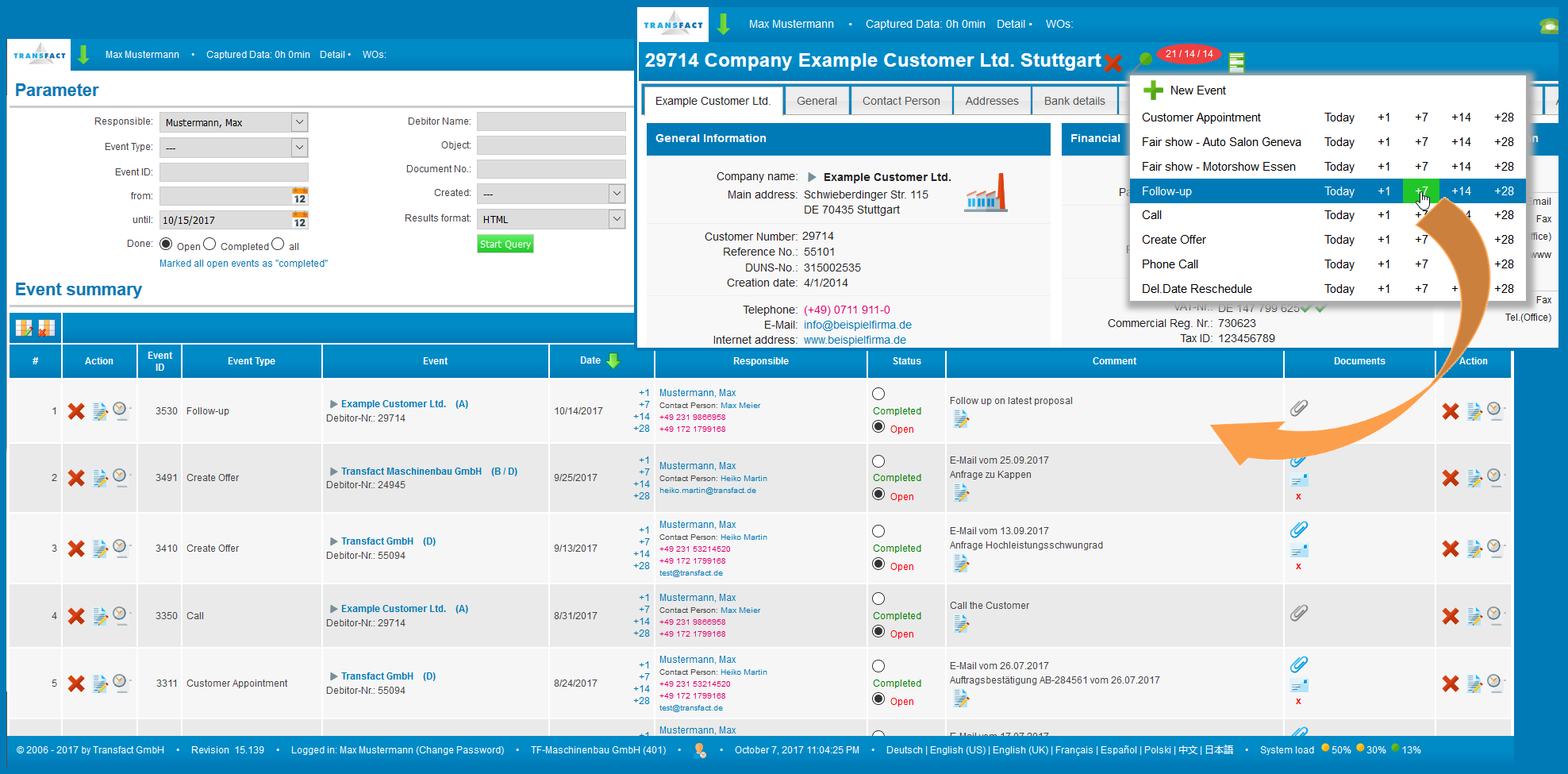The width and height of the screenshot is (1568, 774).
Task: Click the edit table columns icon above the event table
Action: point(24,328)
